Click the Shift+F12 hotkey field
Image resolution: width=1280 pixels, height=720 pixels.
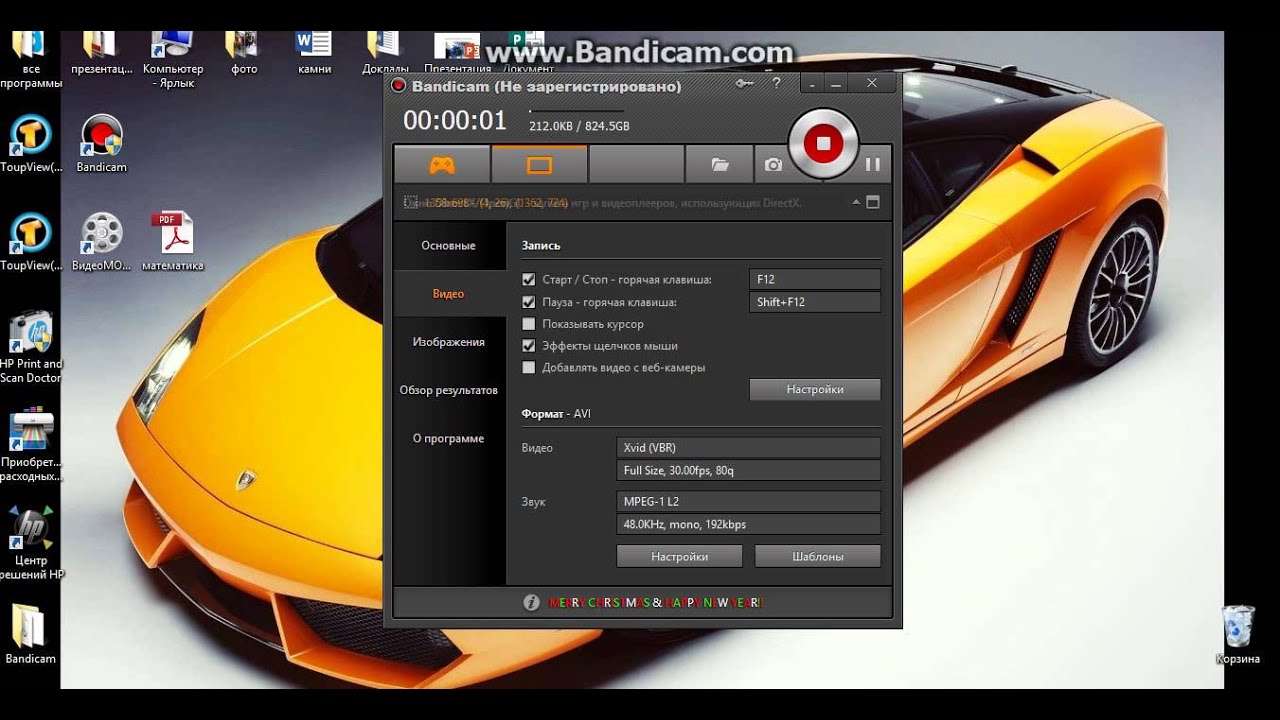click(815, 302)
